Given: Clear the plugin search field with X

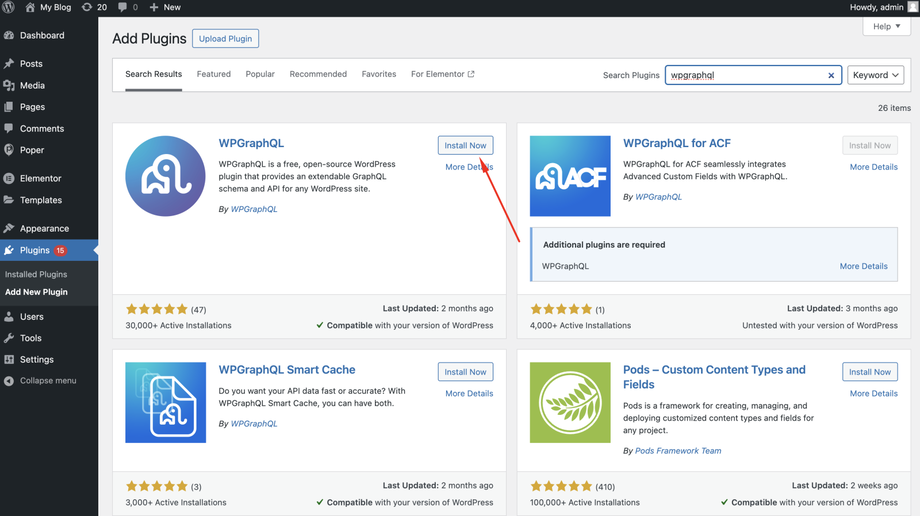Looking at the screenshot, I should (831, 75).
